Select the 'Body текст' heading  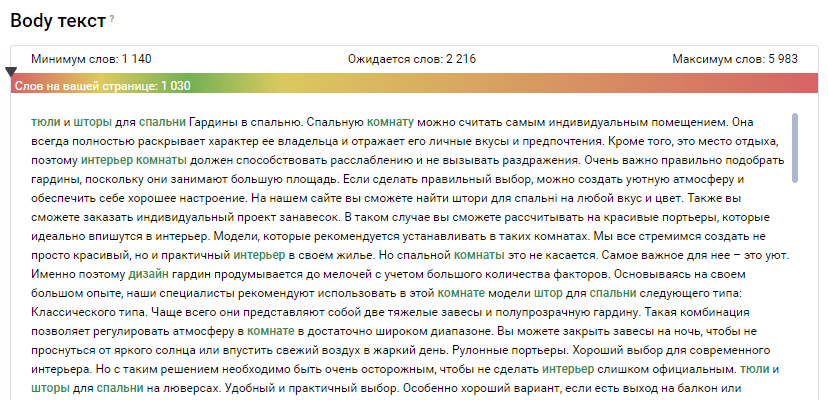point(58,21)
